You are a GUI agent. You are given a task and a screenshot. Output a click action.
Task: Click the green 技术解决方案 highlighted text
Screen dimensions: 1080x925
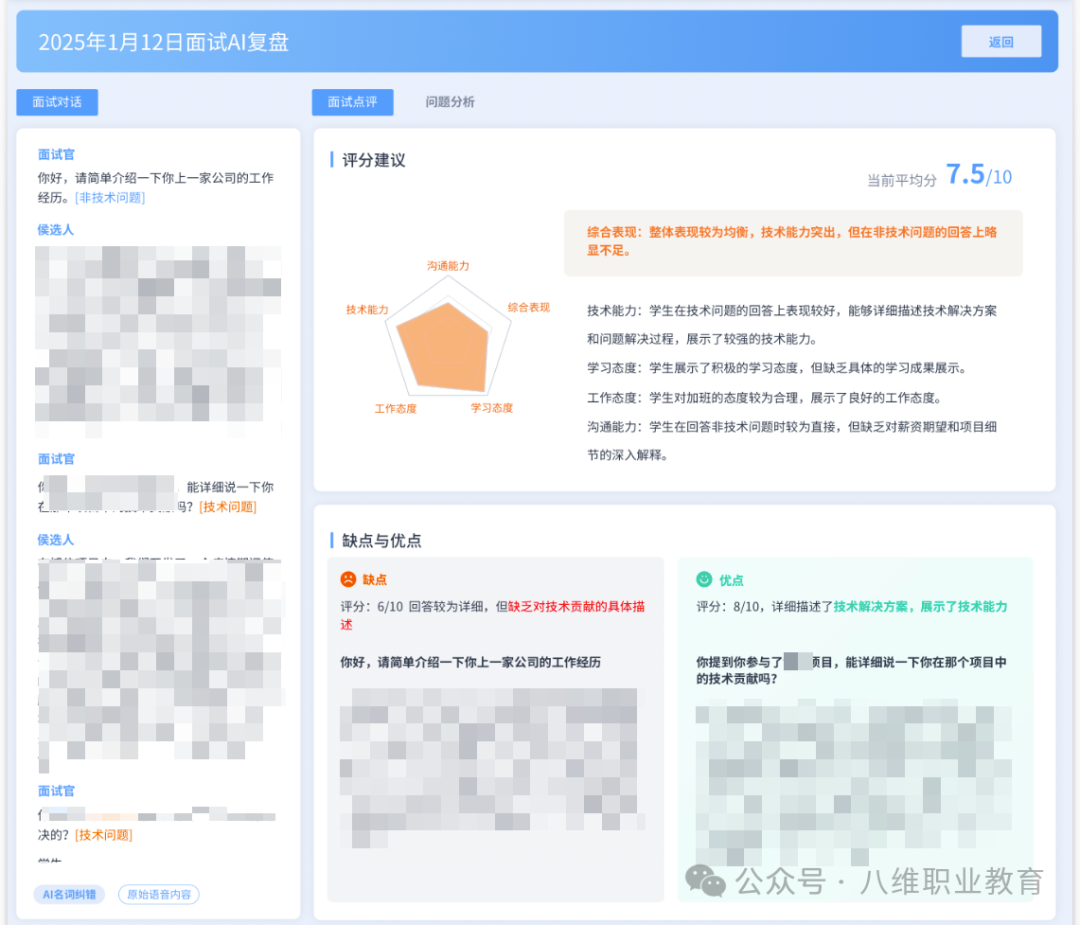coord(874,606)
